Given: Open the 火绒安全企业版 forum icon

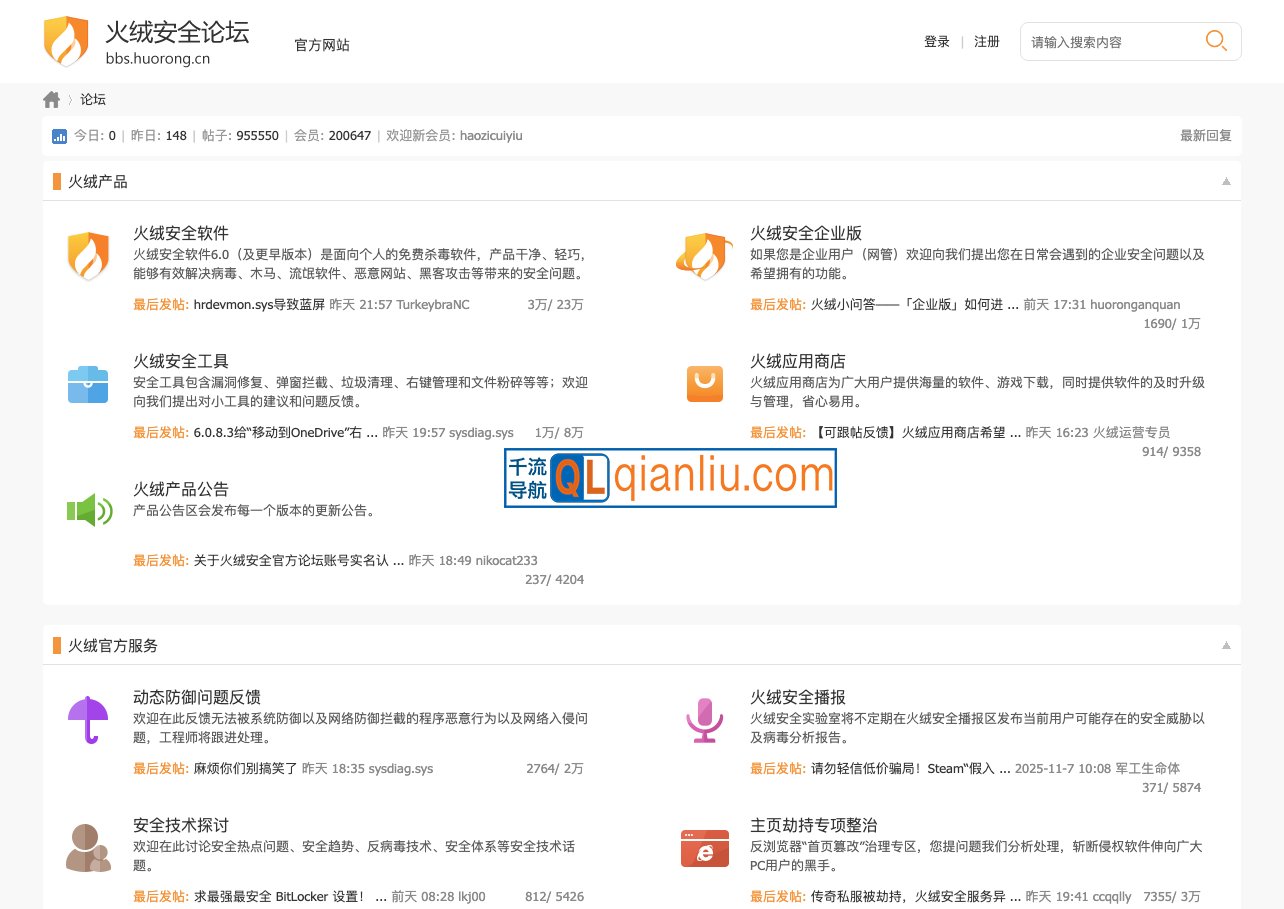Looking at the screenshot, I should [704, 256].
